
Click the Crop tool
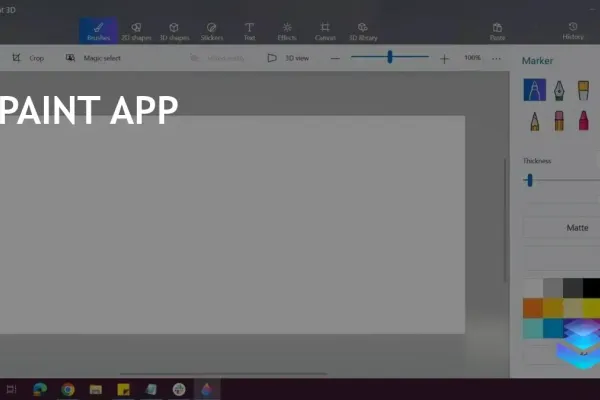click(28, 58)
